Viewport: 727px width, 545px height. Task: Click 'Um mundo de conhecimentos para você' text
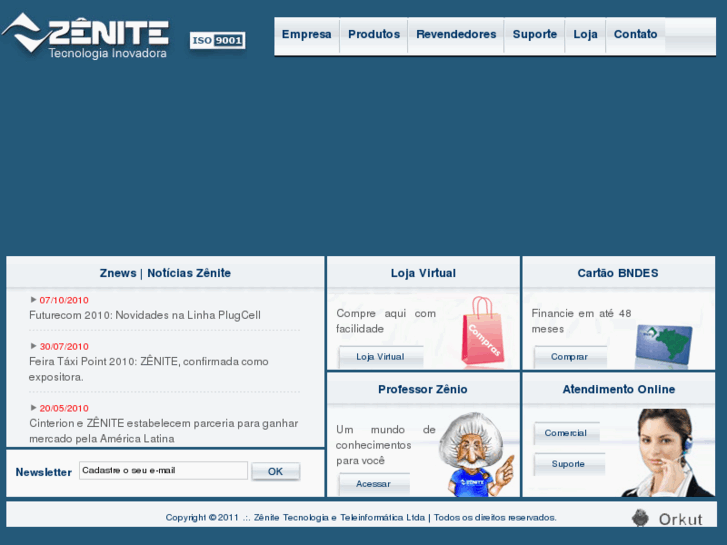pos(386,445)
